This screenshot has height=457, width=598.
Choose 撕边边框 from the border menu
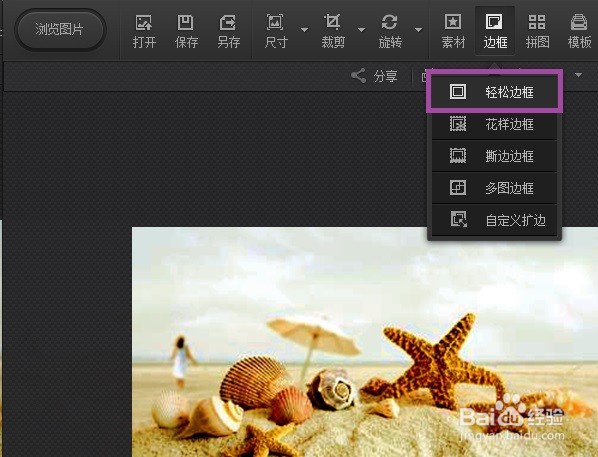(x=494, y=156)
